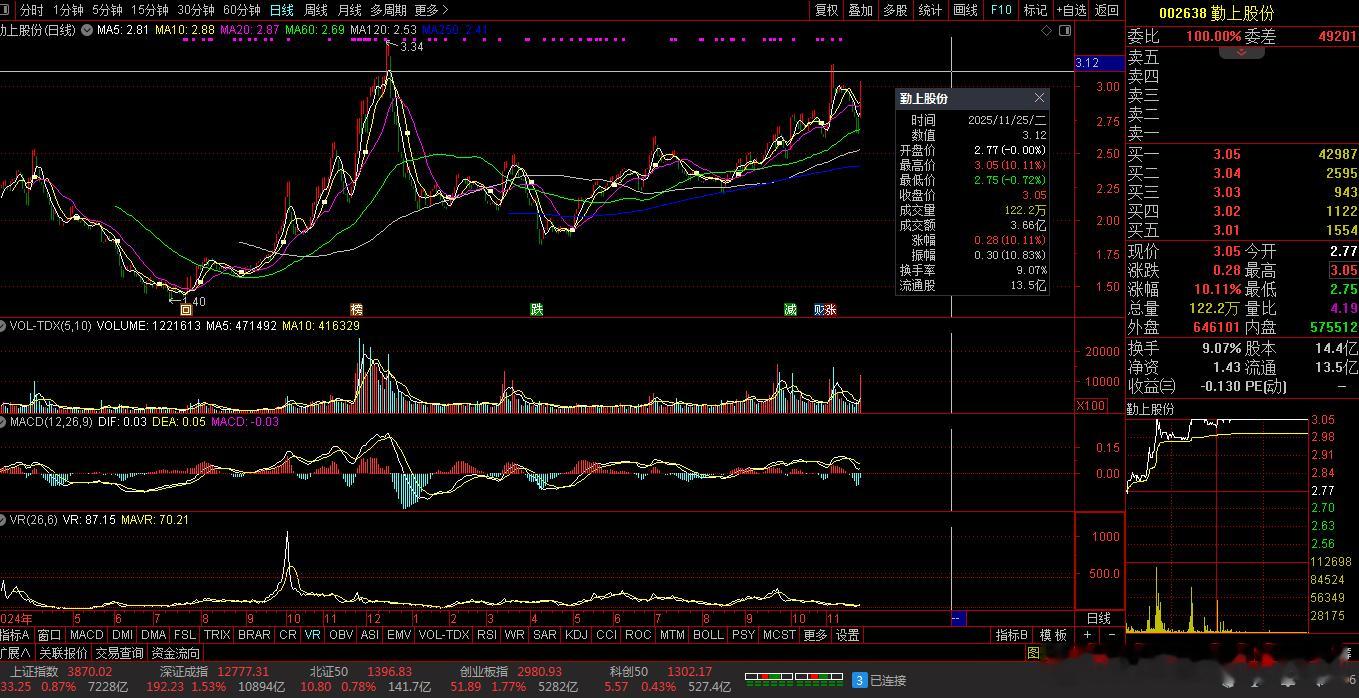
Task: Select the KDJ indicator tab
Action: (x=576, y=635)
